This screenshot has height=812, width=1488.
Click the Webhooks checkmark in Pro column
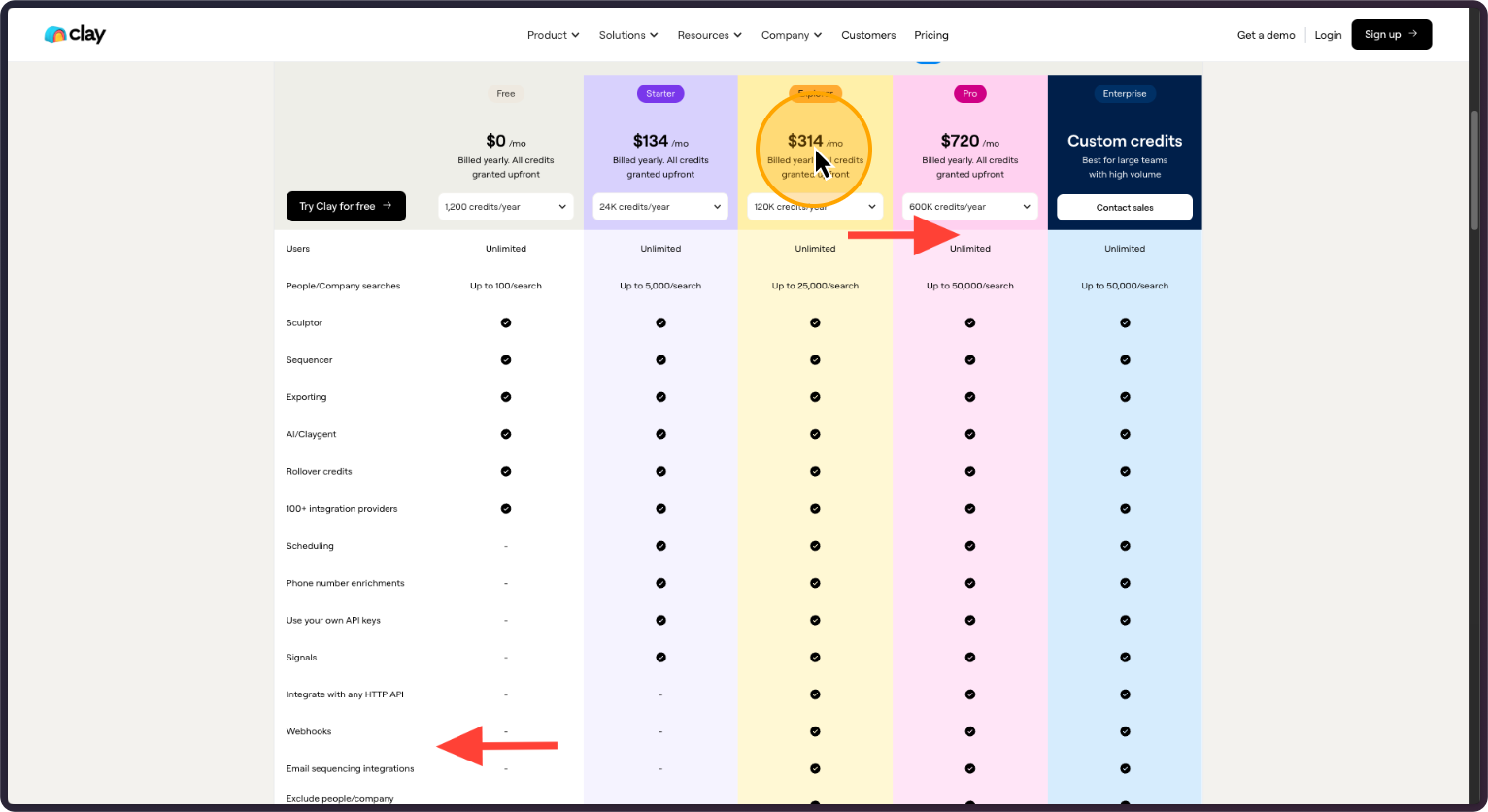click(x=970, y=731)
